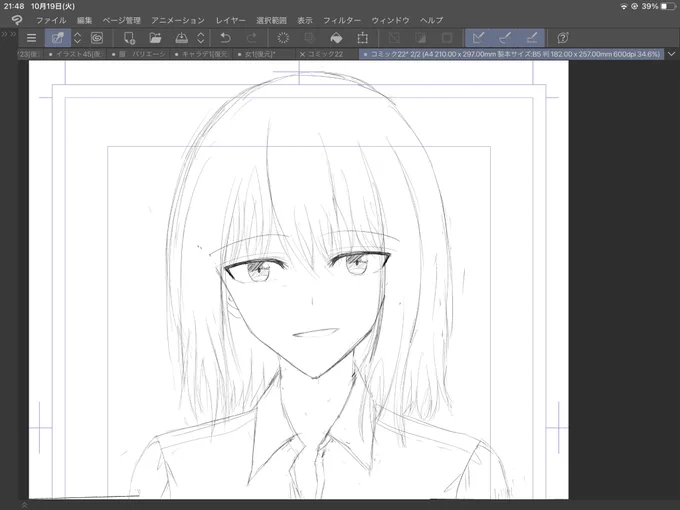
Task: Click the Show selection border icon
Action: pos(447,38)
